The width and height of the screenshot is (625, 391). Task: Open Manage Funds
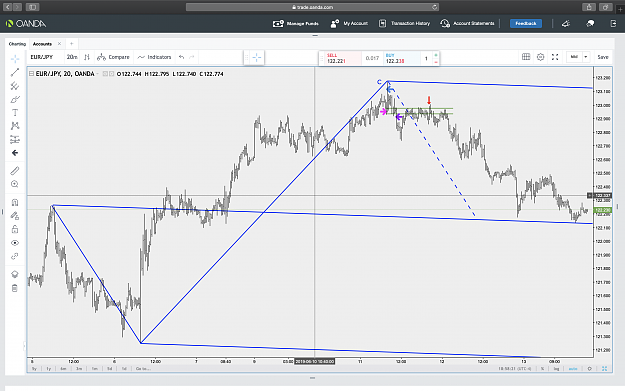pyautogui.click(x=296, y=24)
